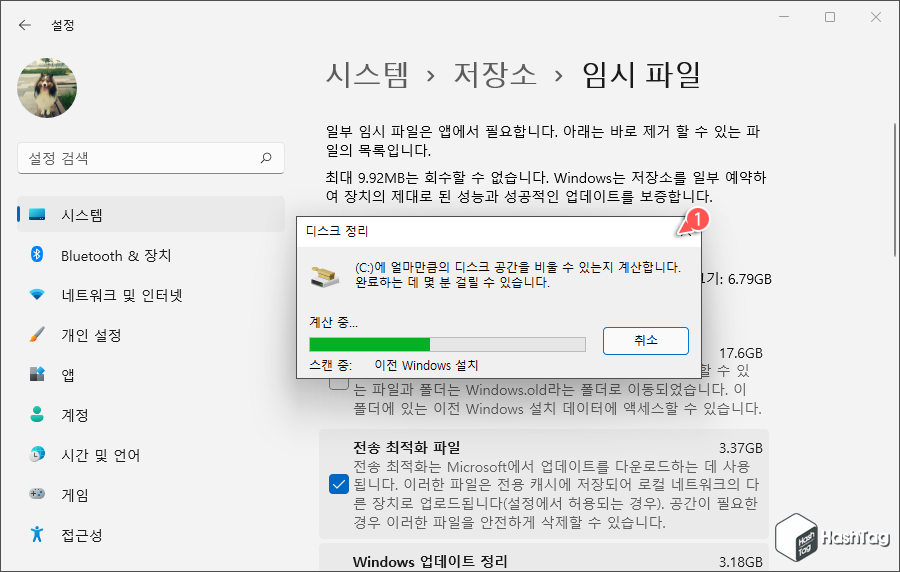
Task: Minimize the Settings window
Action: (784, 17)
